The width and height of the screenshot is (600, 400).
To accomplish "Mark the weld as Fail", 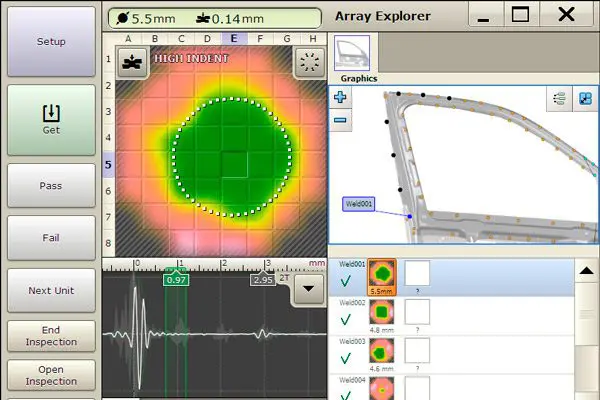I will pos(50,238).
